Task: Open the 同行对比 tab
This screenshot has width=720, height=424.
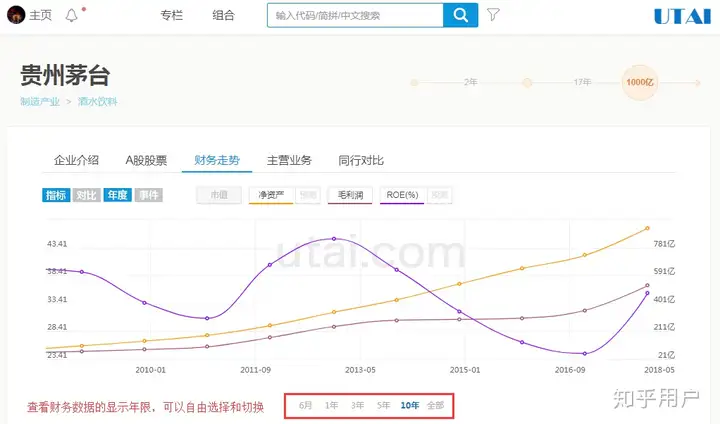Action: (x=361, y=160)
